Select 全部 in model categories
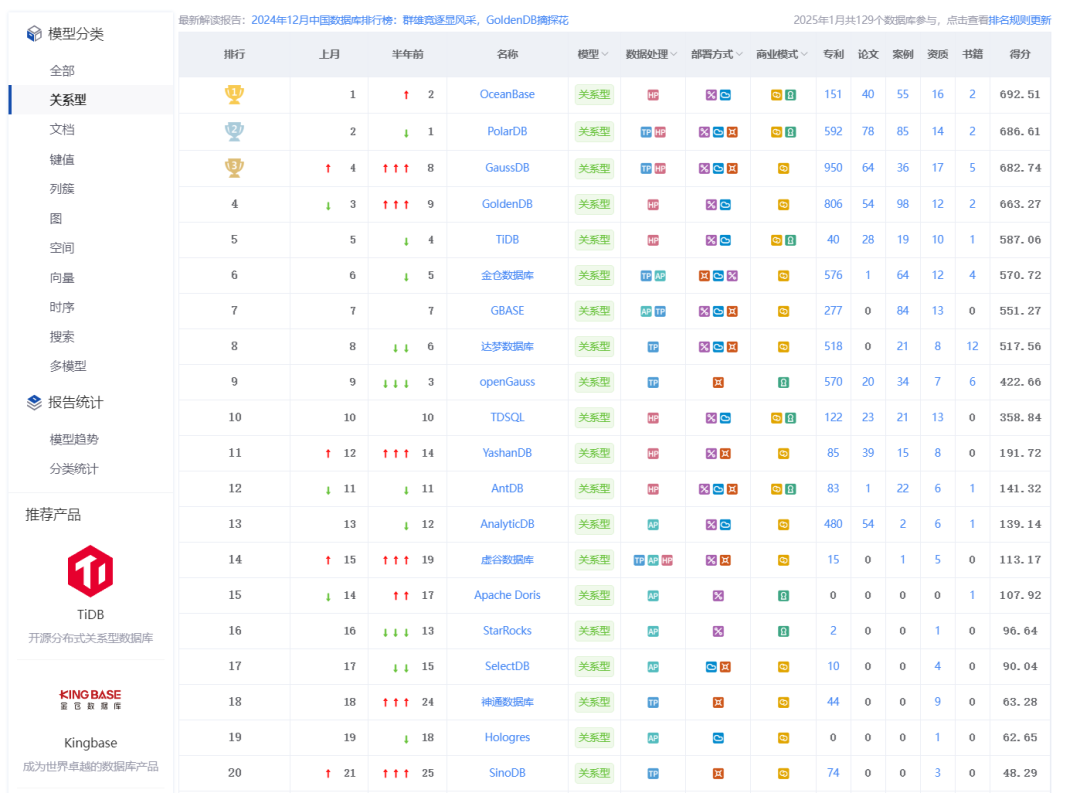The image size is (1080, 793). [62, 70]
